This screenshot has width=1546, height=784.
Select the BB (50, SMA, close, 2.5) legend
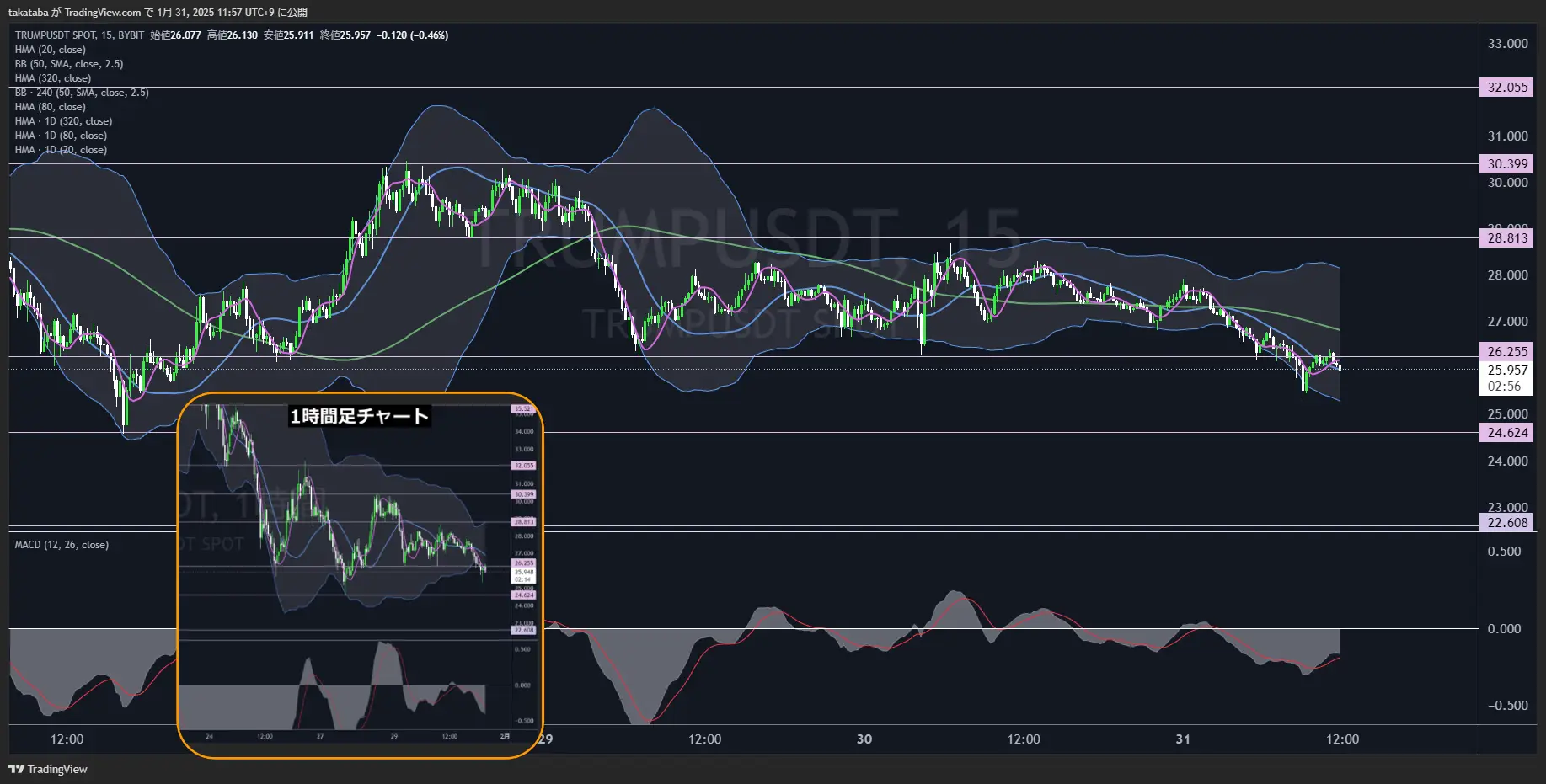68,64
